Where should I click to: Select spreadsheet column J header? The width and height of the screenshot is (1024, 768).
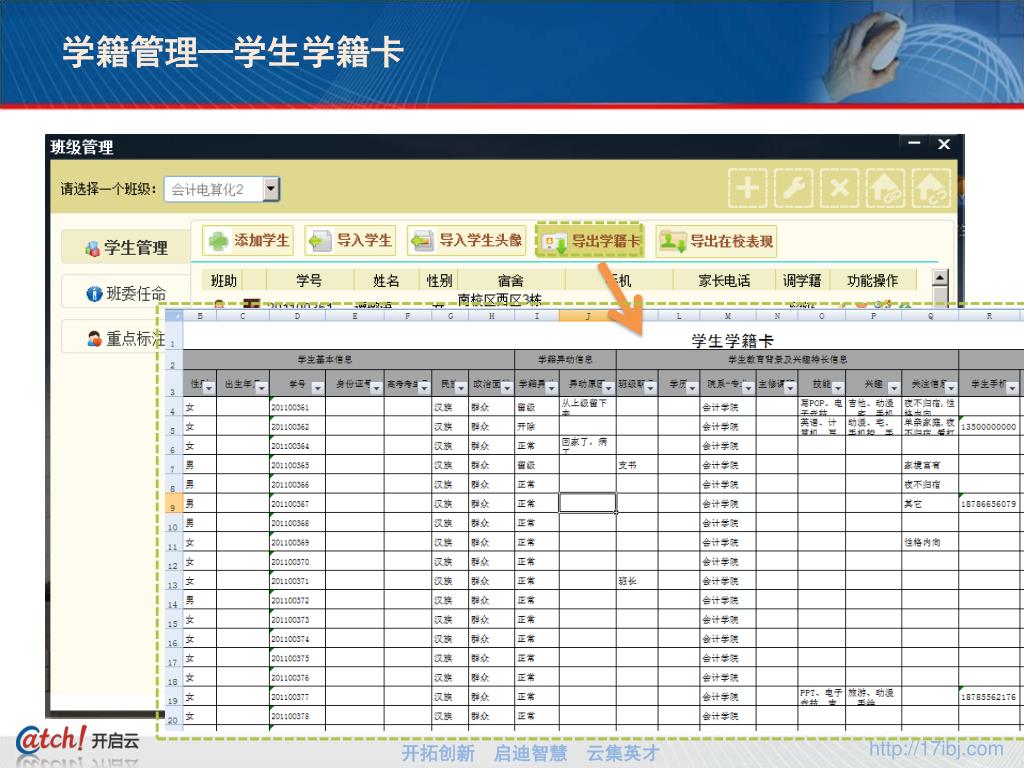pos(588,316)
